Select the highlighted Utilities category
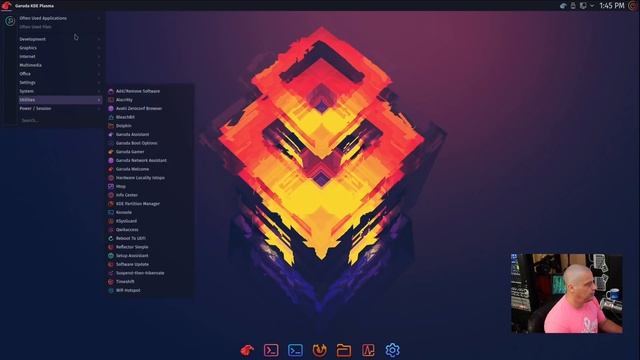This screenshot has width=640, height=360. coord(60,100)
